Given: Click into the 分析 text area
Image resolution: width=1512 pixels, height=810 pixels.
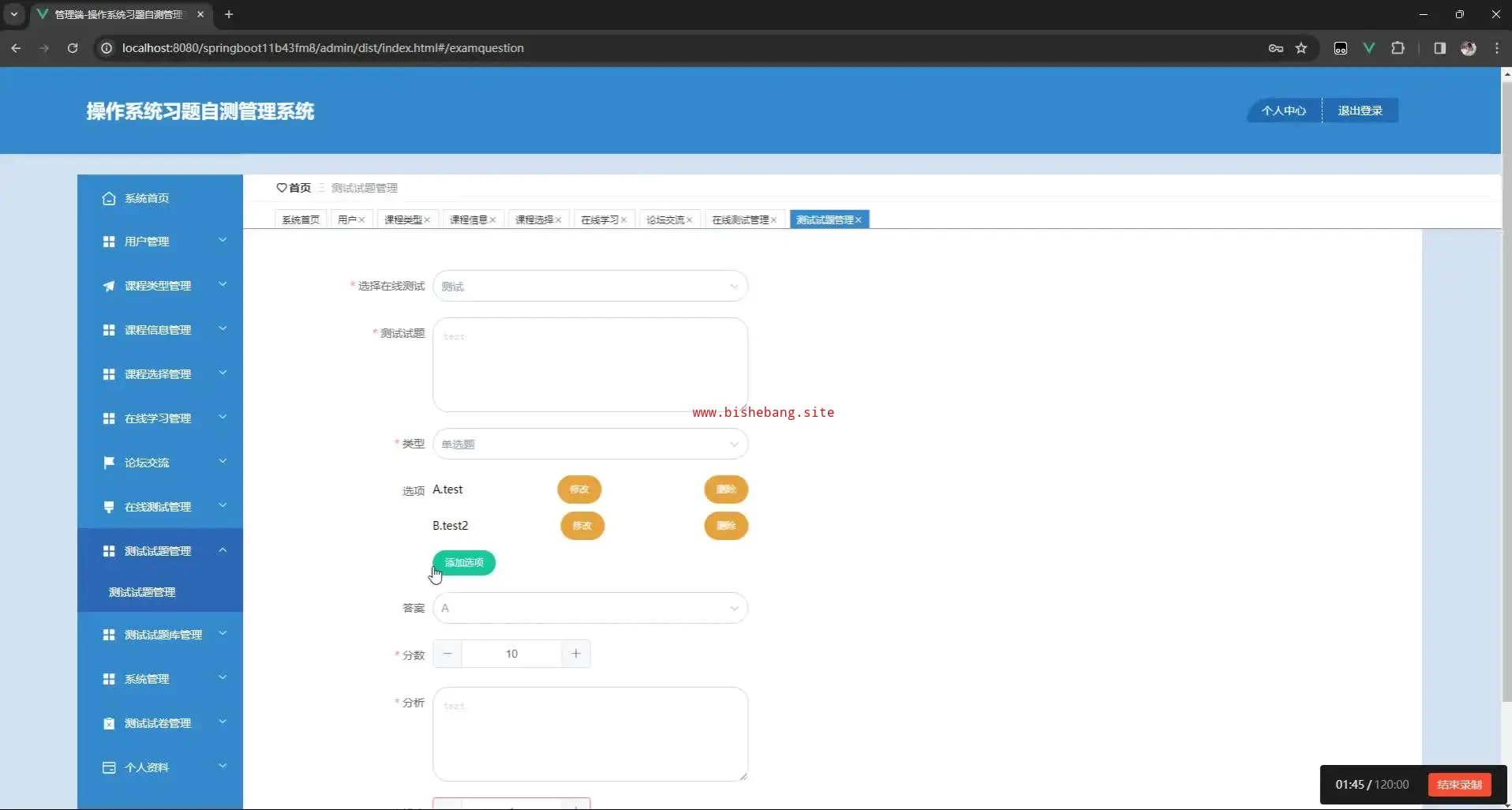Looking at the screenshot, I should tap(590, 734).
